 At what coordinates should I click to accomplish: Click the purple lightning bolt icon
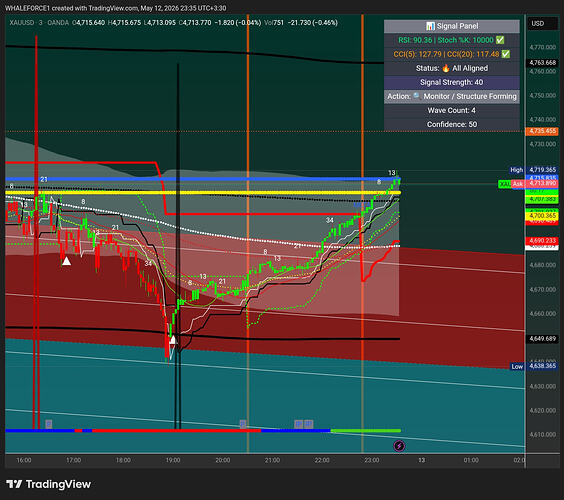(399, 446)
